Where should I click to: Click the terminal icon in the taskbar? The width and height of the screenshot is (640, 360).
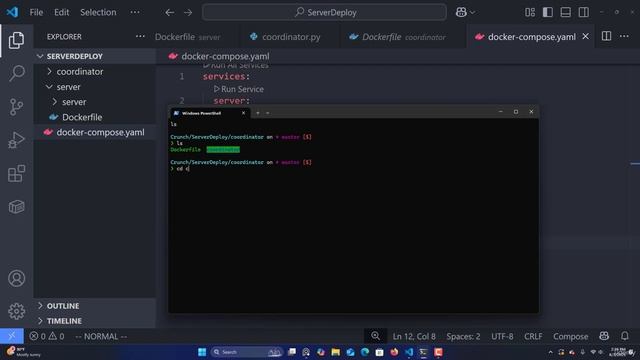pos(423,352)
